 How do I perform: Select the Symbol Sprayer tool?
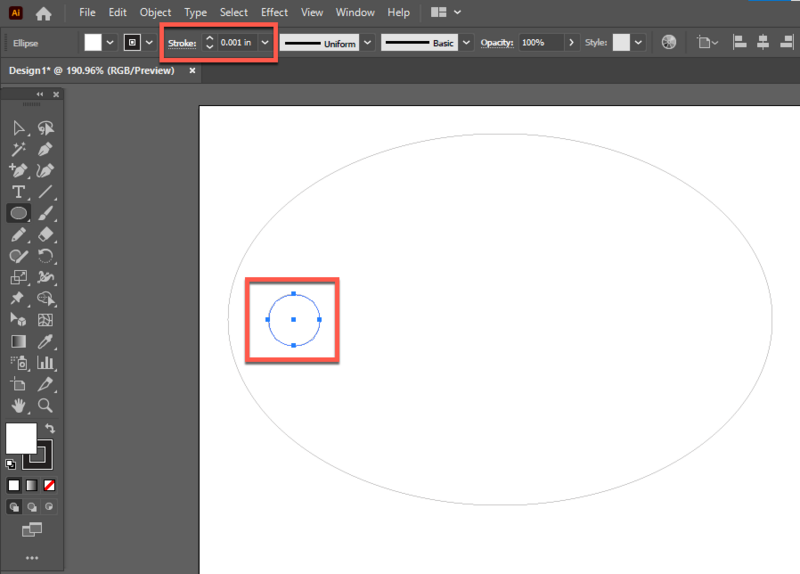(x=18, y=363)
